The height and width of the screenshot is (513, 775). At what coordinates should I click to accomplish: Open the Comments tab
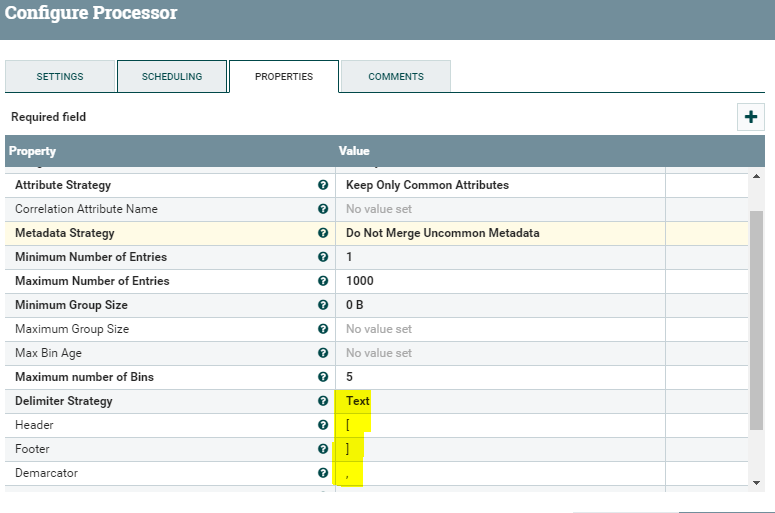click(x=395, y=77)
